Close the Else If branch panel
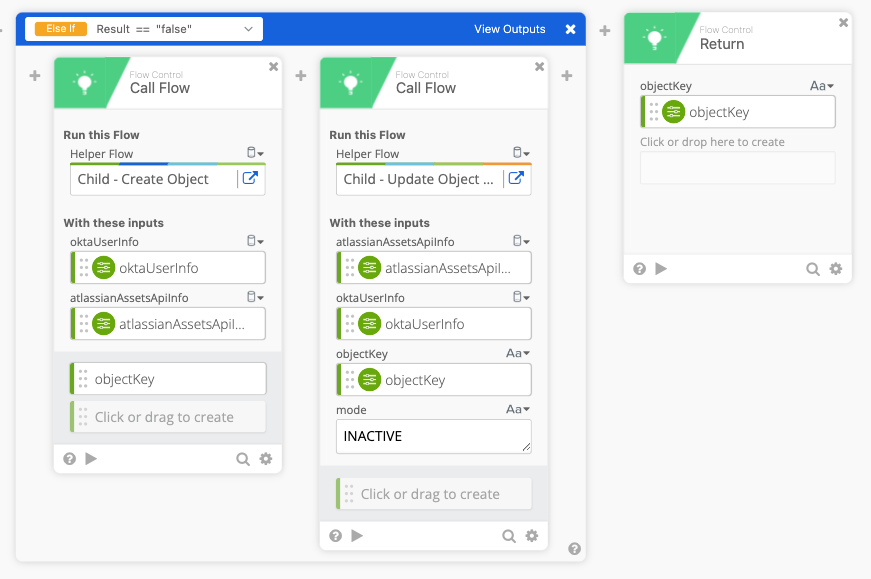Viewport: 871px width, 579px height. 570,29
